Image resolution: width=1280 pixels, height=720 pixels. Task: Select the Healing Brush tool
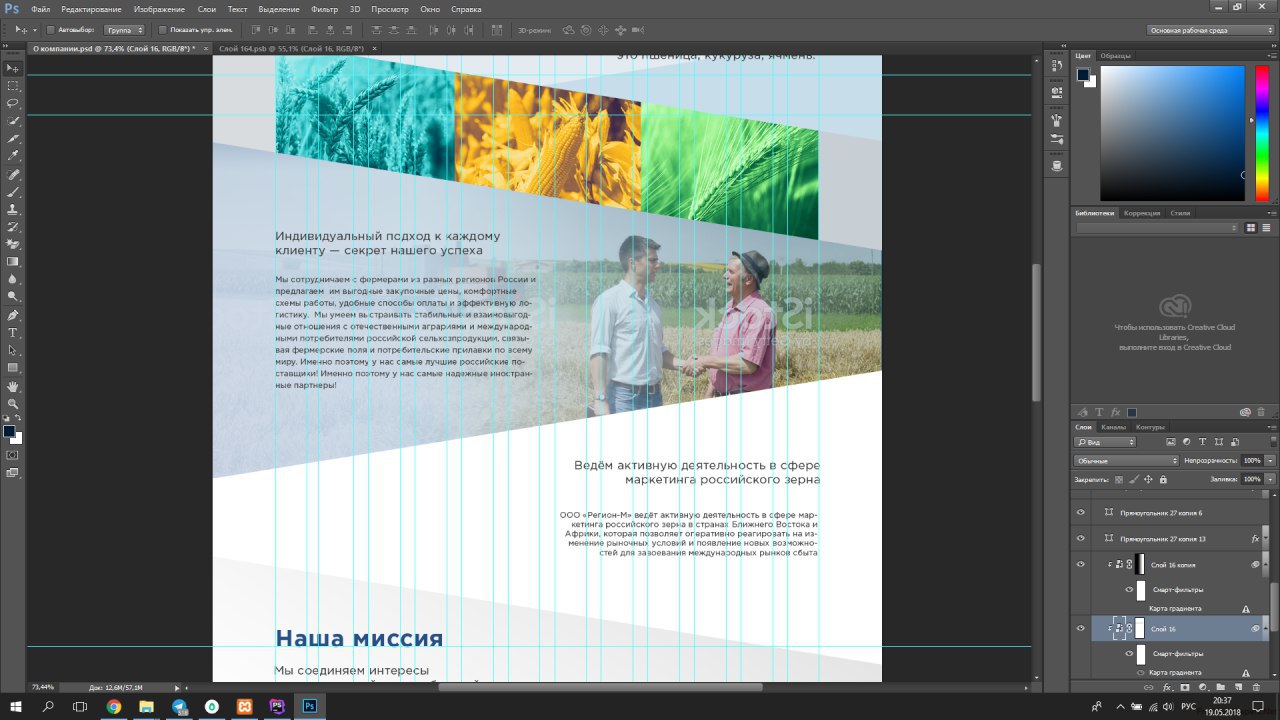[x=13, y=174]
